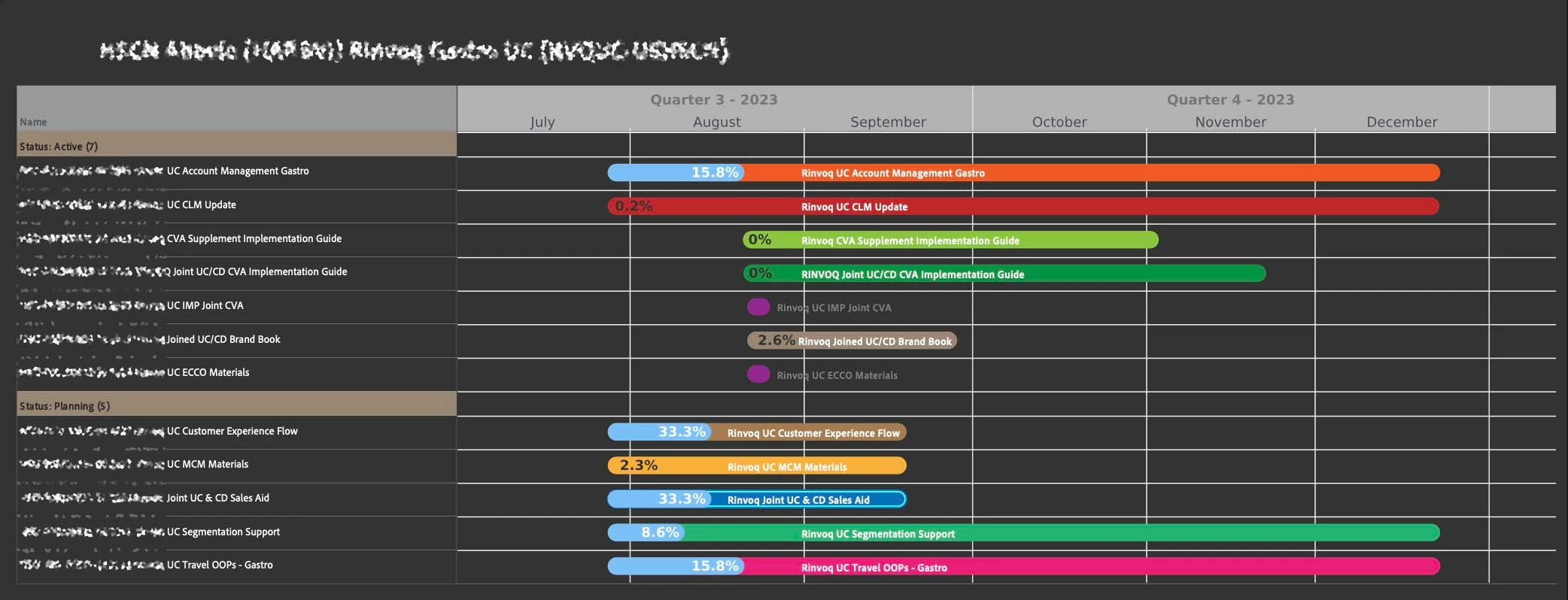The image size is (1568, 600).
Task: Select the blue Rinvoq Joint UC & CD Sales Aid bar
Action: (x=757, y=499)
